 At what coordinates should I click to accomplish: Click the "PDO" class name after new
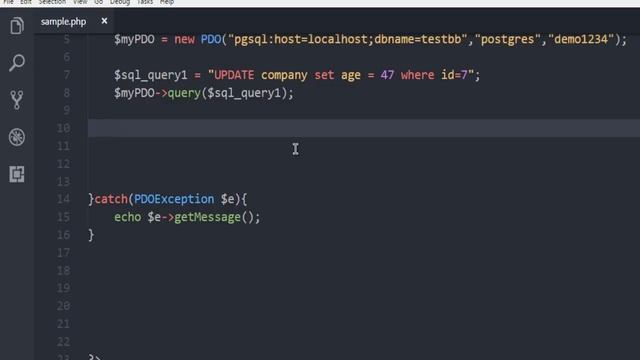tap(211, 40)
